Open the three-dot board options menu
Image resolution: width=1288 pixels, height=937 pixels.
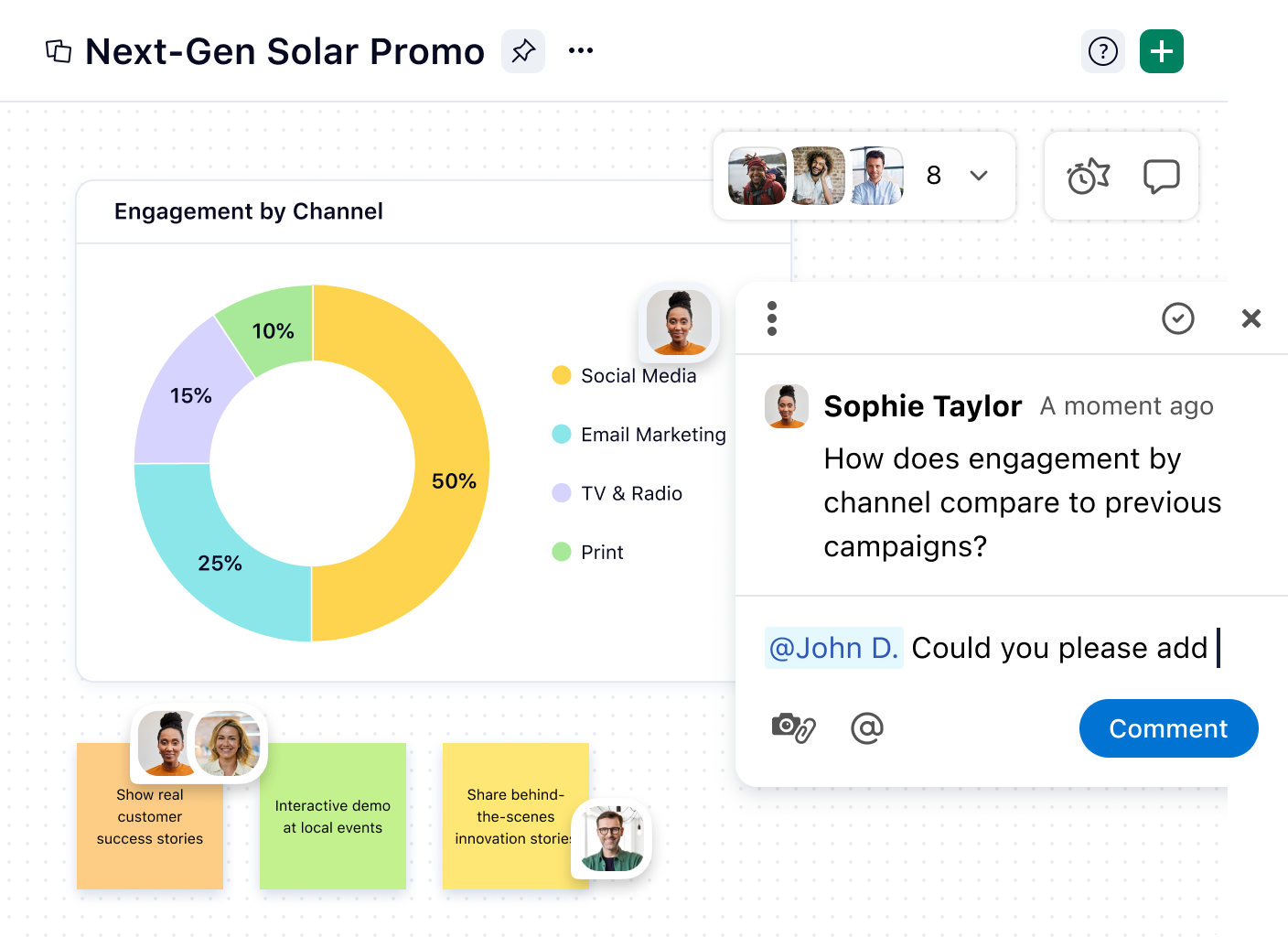pos(581,51)
